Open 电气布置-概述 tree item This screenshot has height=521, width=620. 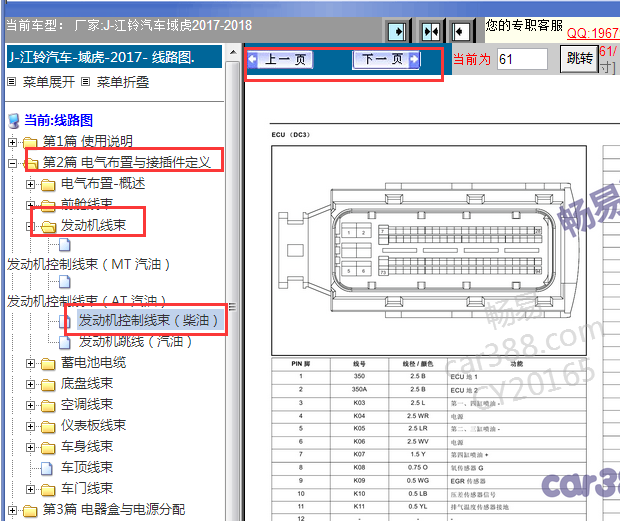click(x=103, y=183)
